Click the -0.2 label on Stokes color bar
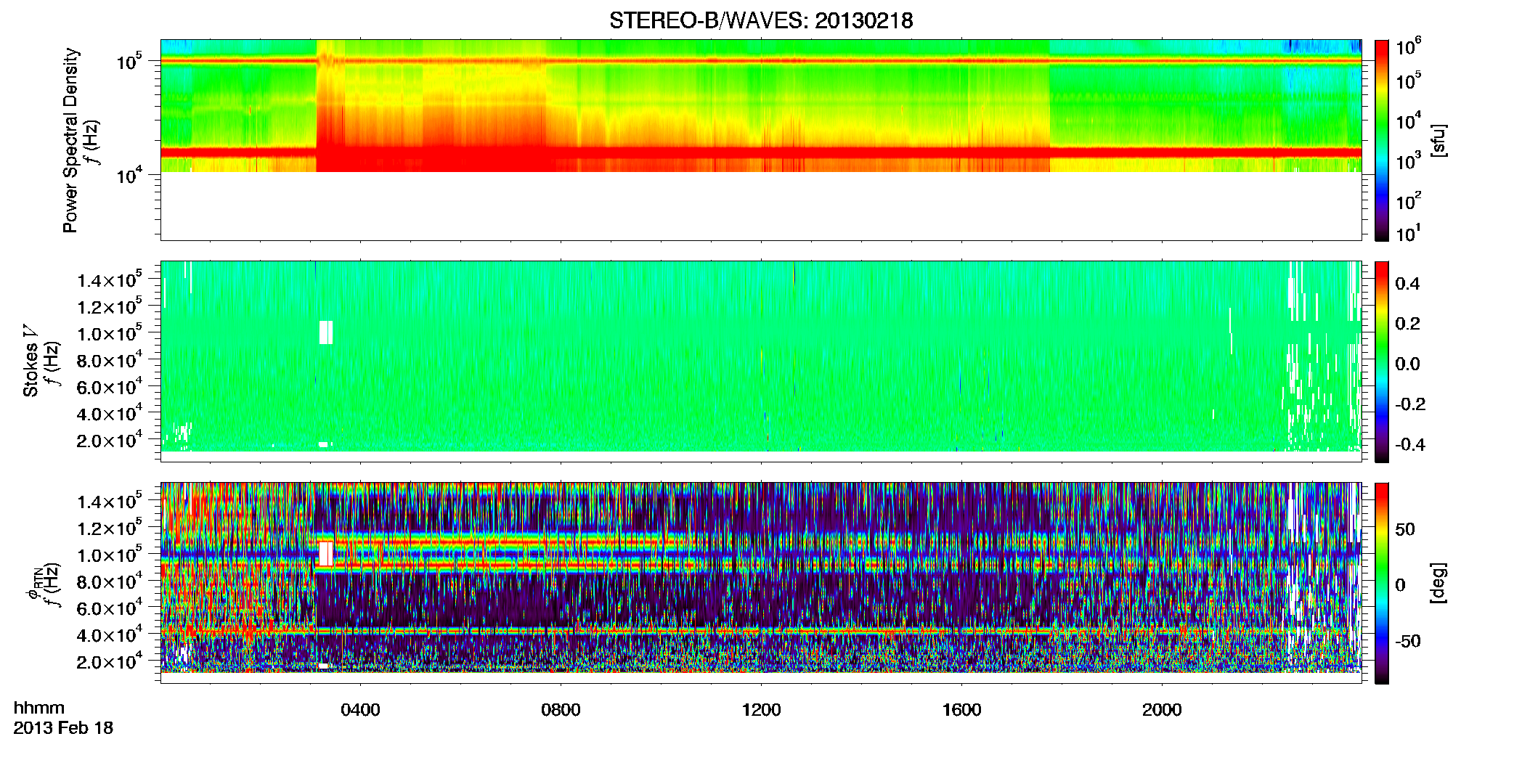The height and width of the screenshot is (784, 1522). 1410,404
